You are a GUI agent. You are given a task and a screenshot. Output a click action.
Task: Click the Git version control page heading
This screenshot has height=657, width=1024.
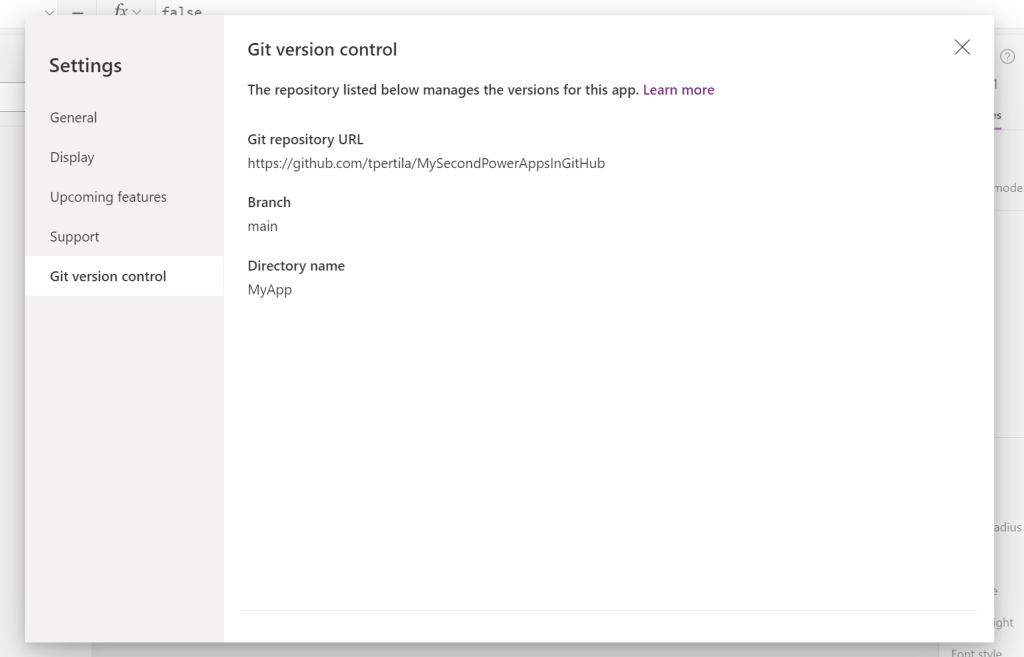[x=322, y=49]
